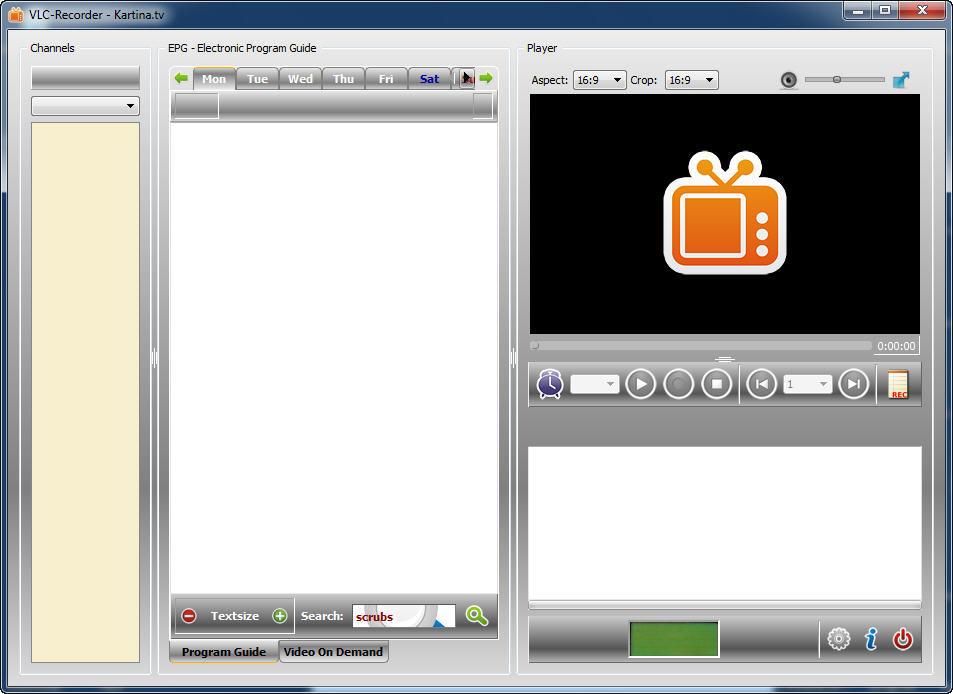Expand the Aspect ratio dropdown

point(599,80)
